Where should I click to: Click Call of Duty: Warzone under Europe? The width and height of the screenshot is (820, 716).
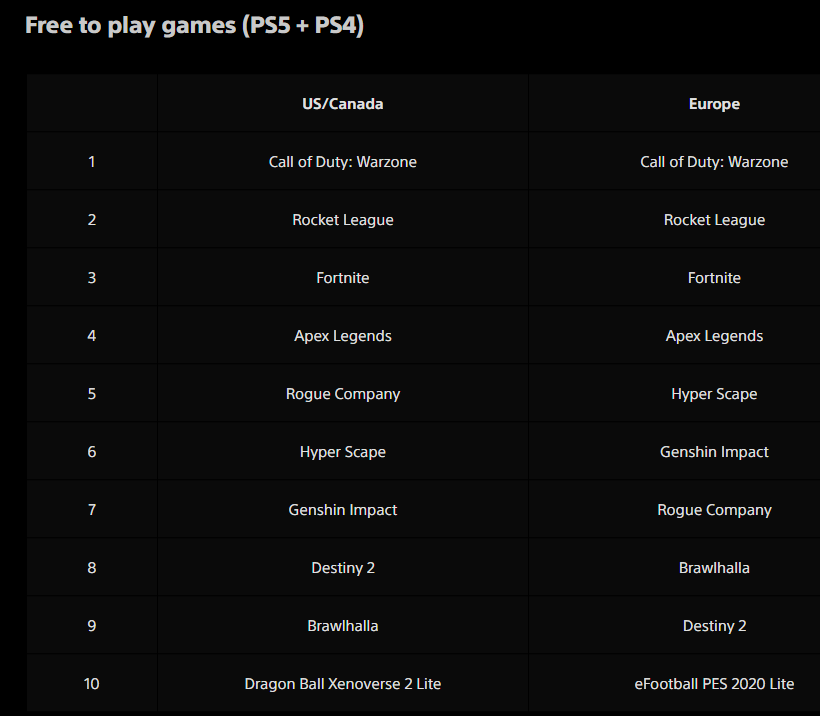pyautogui.click(x=714, y=162)
